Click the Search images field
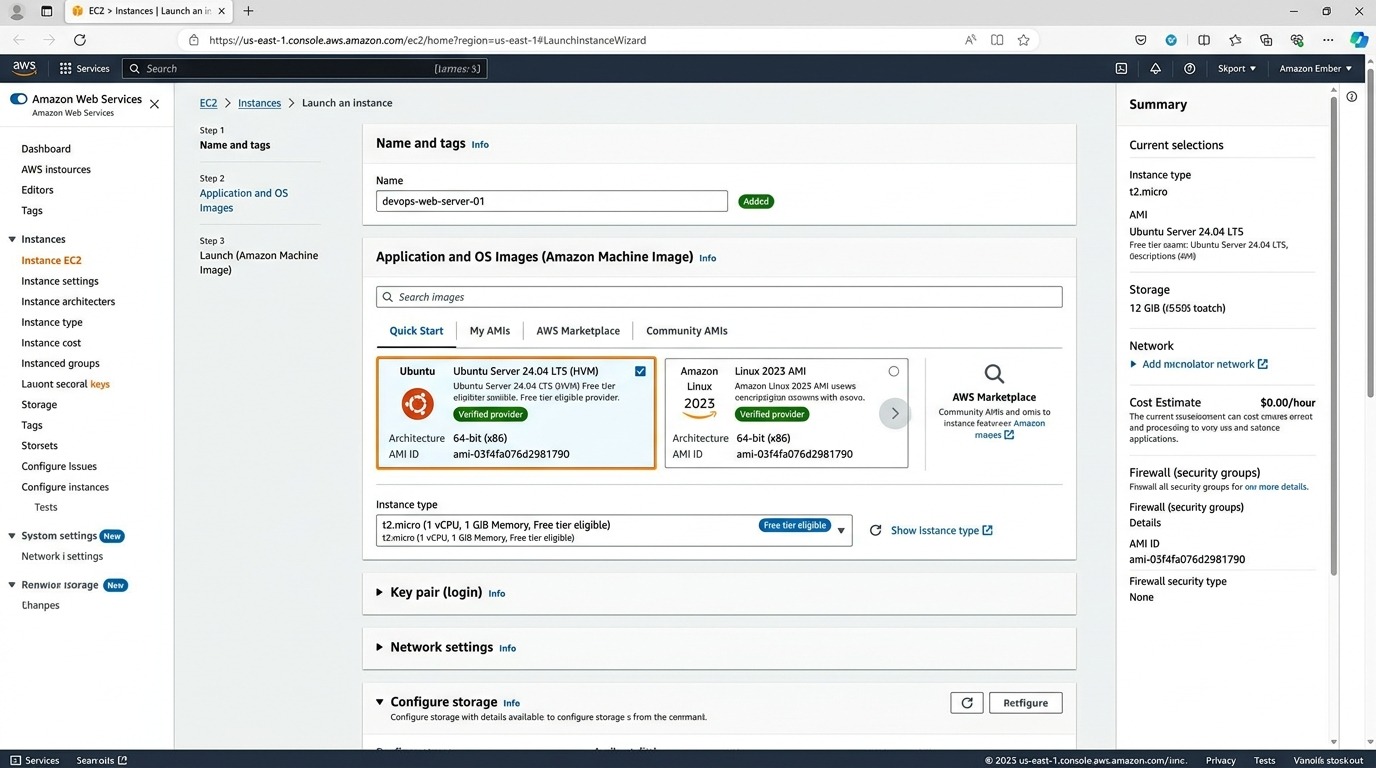 pyautogui.click(x=719, y=297)
